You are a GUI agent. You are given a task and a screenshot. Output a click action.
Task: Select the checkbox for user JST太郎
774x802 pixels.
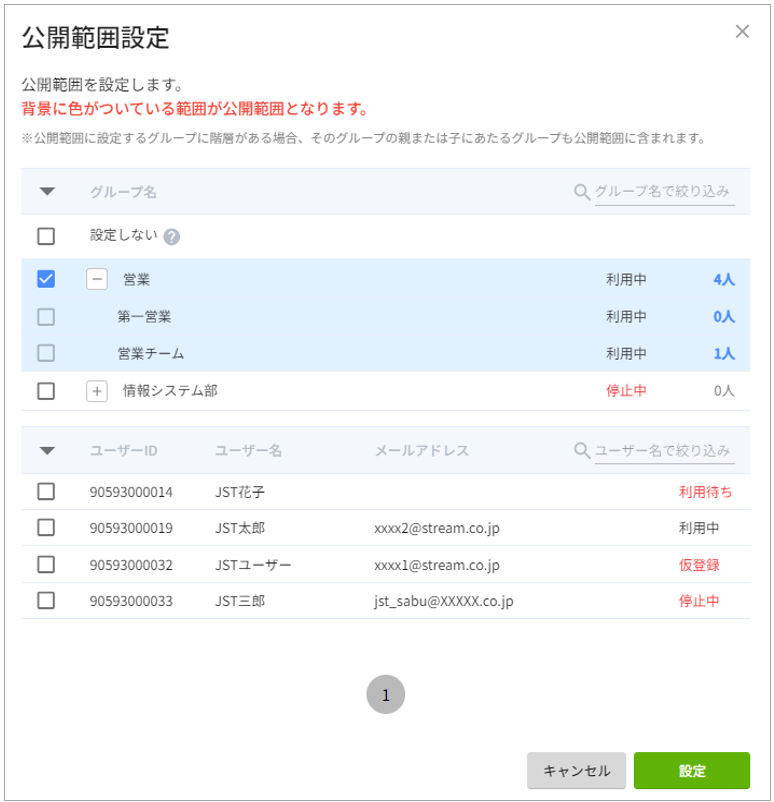(x=46, y=527)
